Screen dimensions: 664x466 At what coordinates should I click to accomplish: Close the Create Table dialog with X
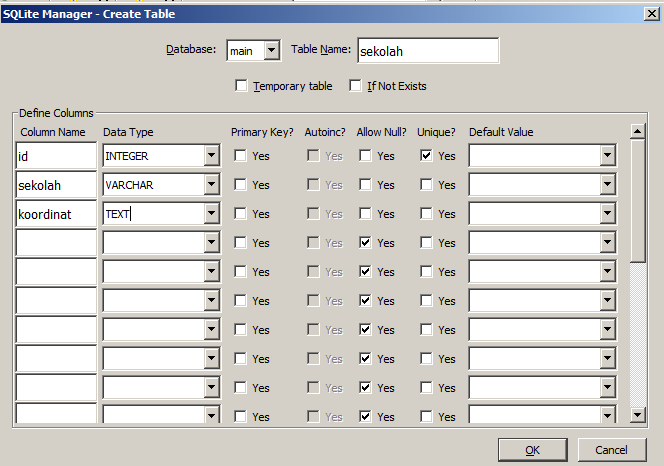(x=652, y=14)
